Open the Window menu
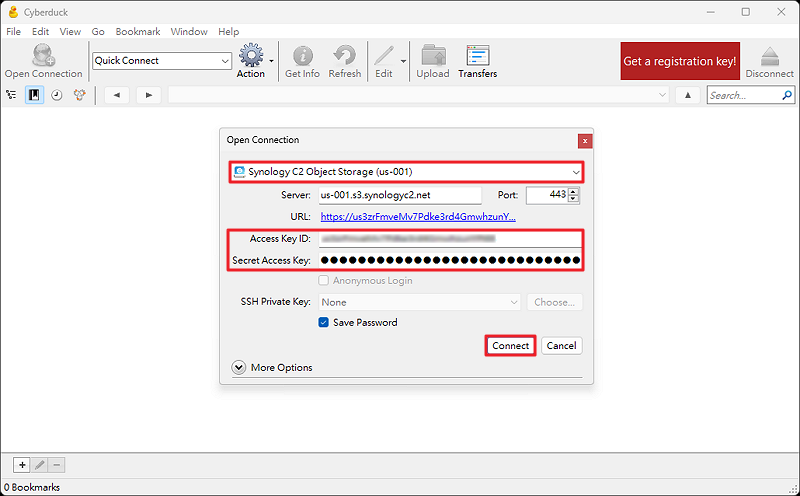Viewport: 800px width, 496px height. click(189, 32)
